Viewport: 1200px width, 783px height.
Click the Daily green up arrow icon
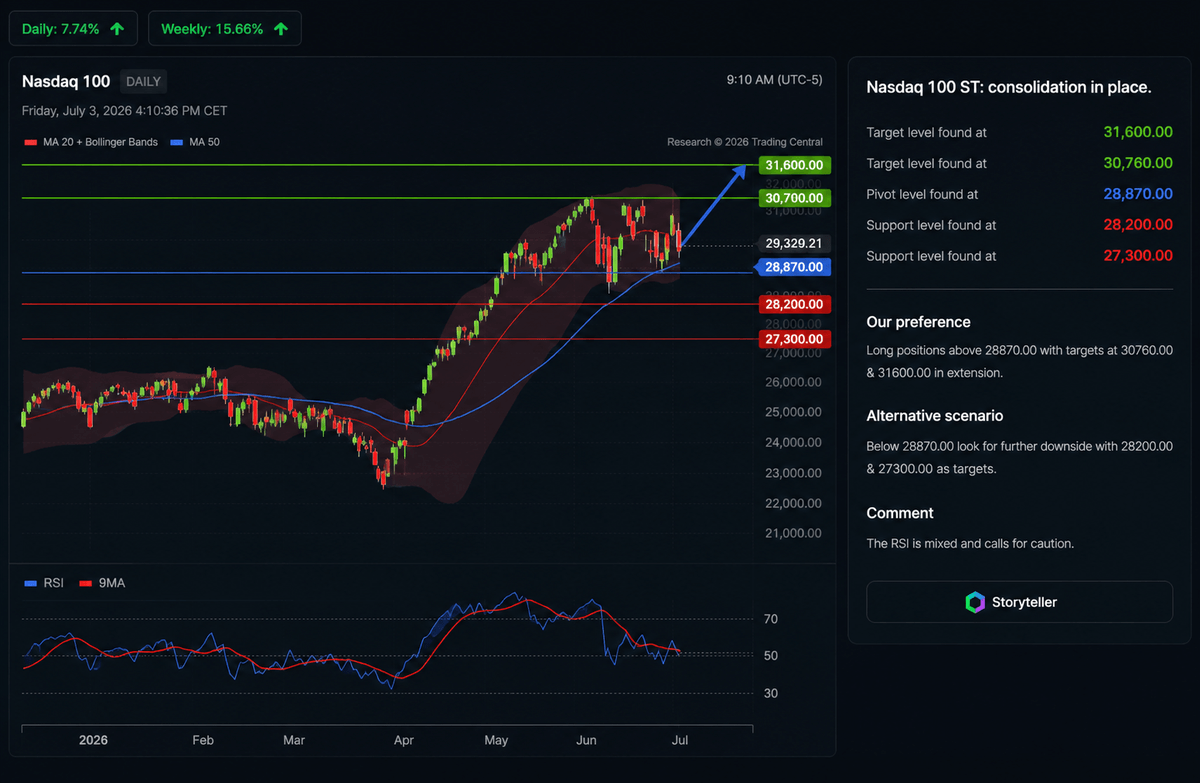[x=117, y=29]
